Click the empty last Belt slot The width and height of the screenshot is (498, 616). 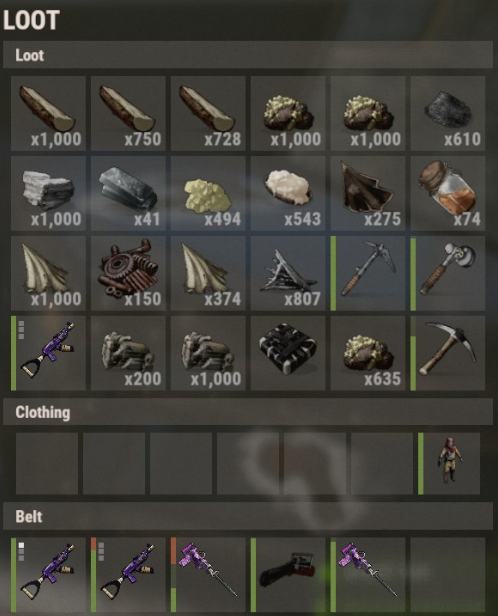click(448, 575)
